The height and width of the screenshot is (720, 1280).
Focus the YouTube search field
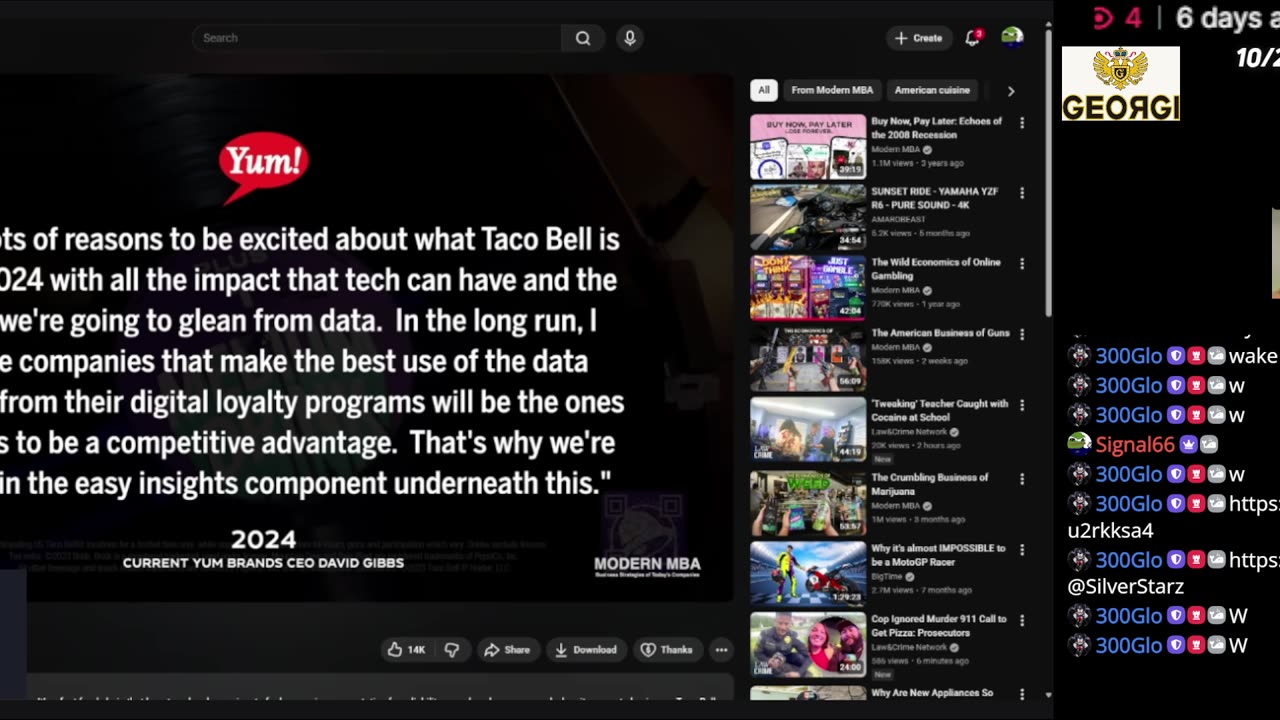click(377, 38)
